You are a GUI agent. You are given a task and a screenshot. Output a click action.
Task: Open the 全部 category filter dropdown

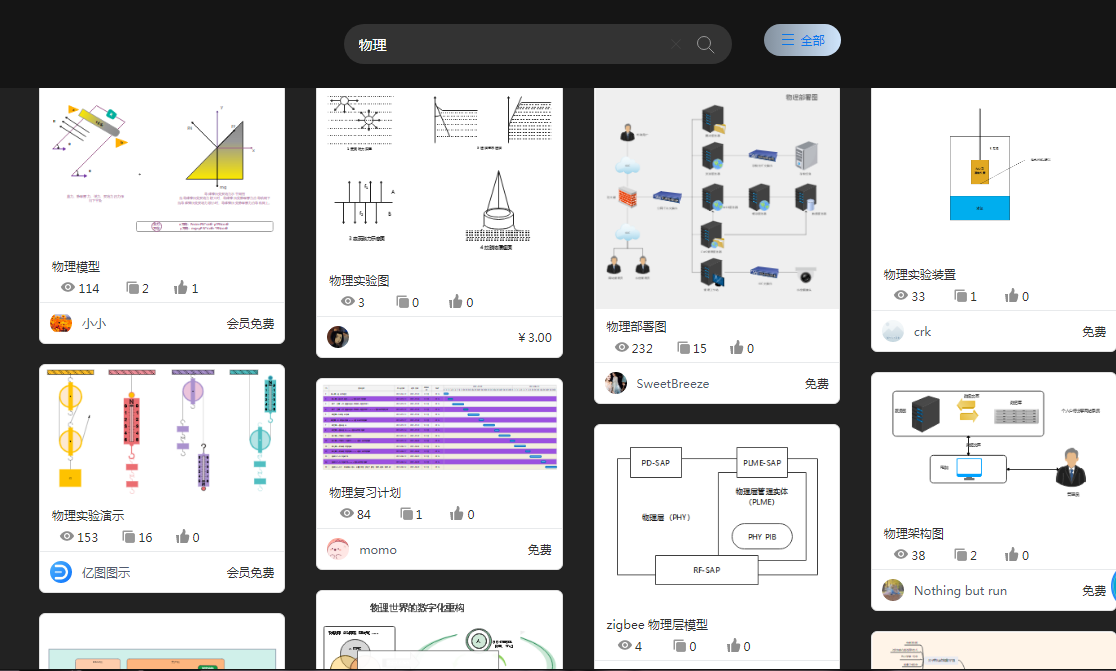click(x=802, y=40)
